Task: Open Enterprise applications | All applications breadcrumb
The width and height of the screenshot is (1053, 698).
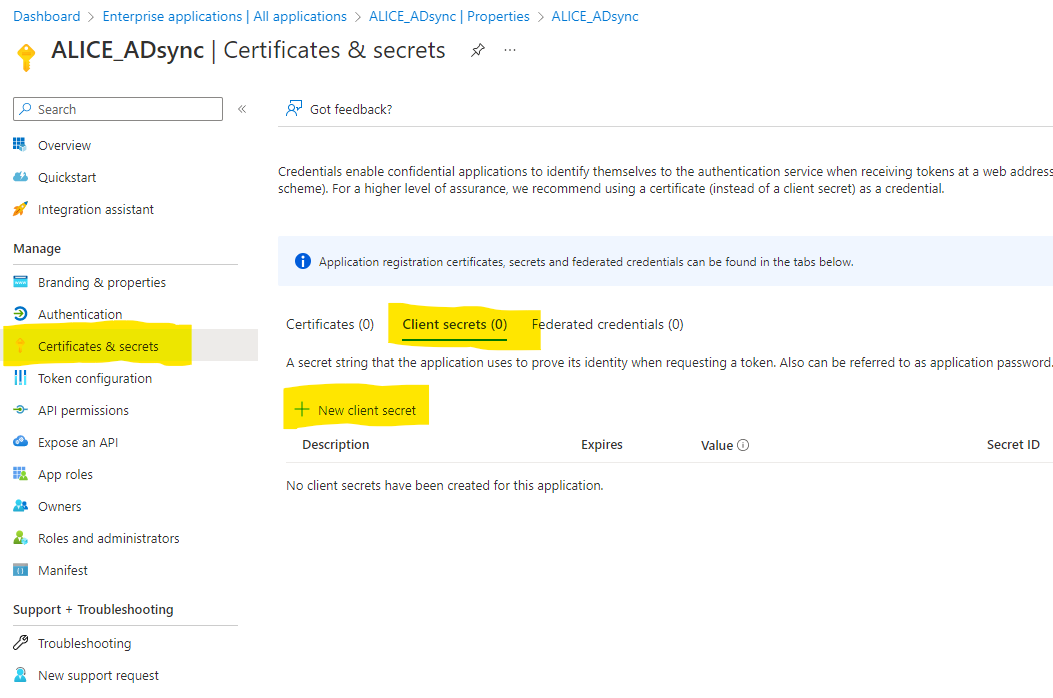Action: click(x=224, y=16)
